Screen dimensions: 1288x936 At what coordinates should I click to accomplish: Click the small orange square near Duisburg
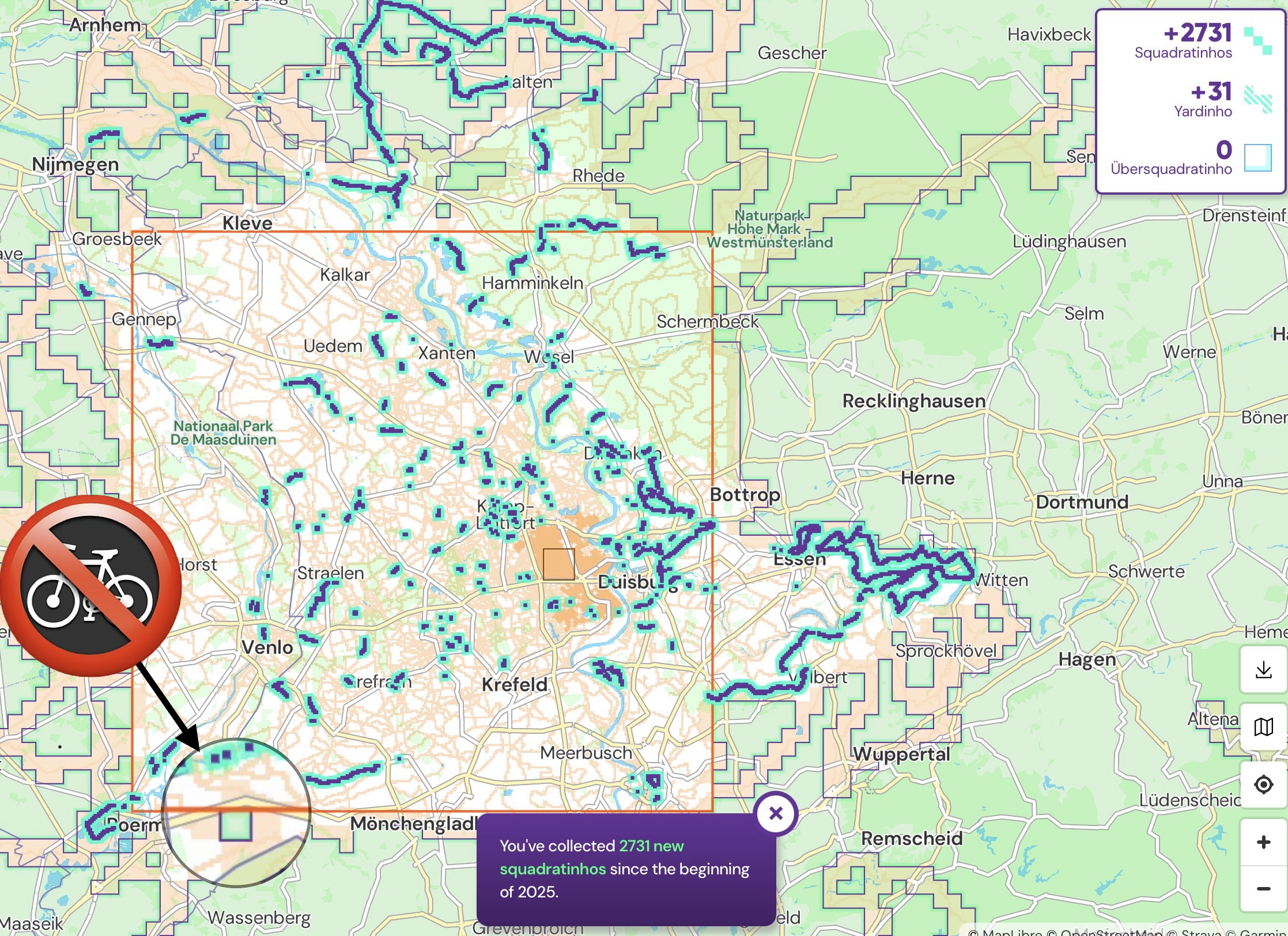point(558,564)
